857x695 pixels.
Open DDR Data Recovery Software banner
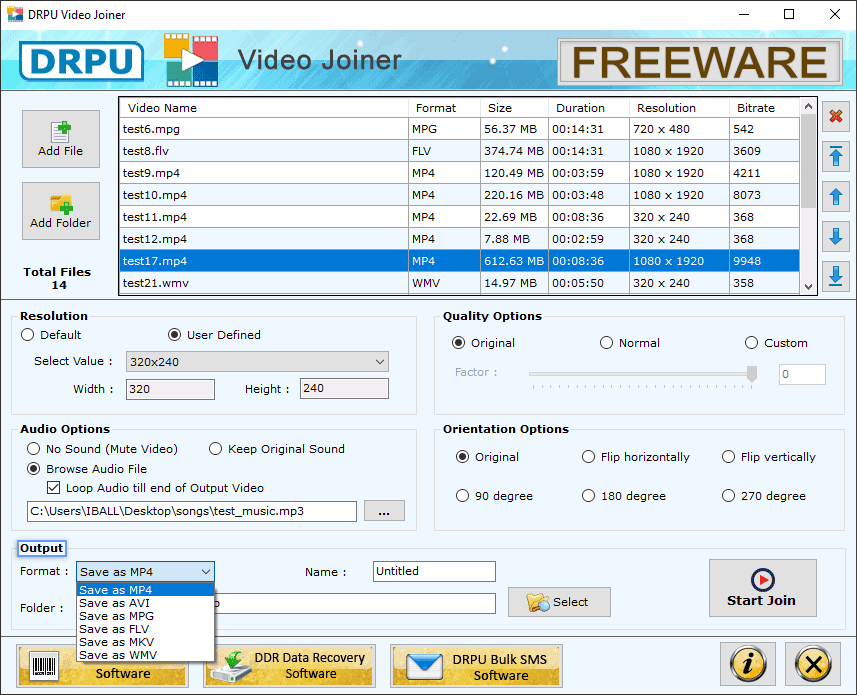[289, 665]
